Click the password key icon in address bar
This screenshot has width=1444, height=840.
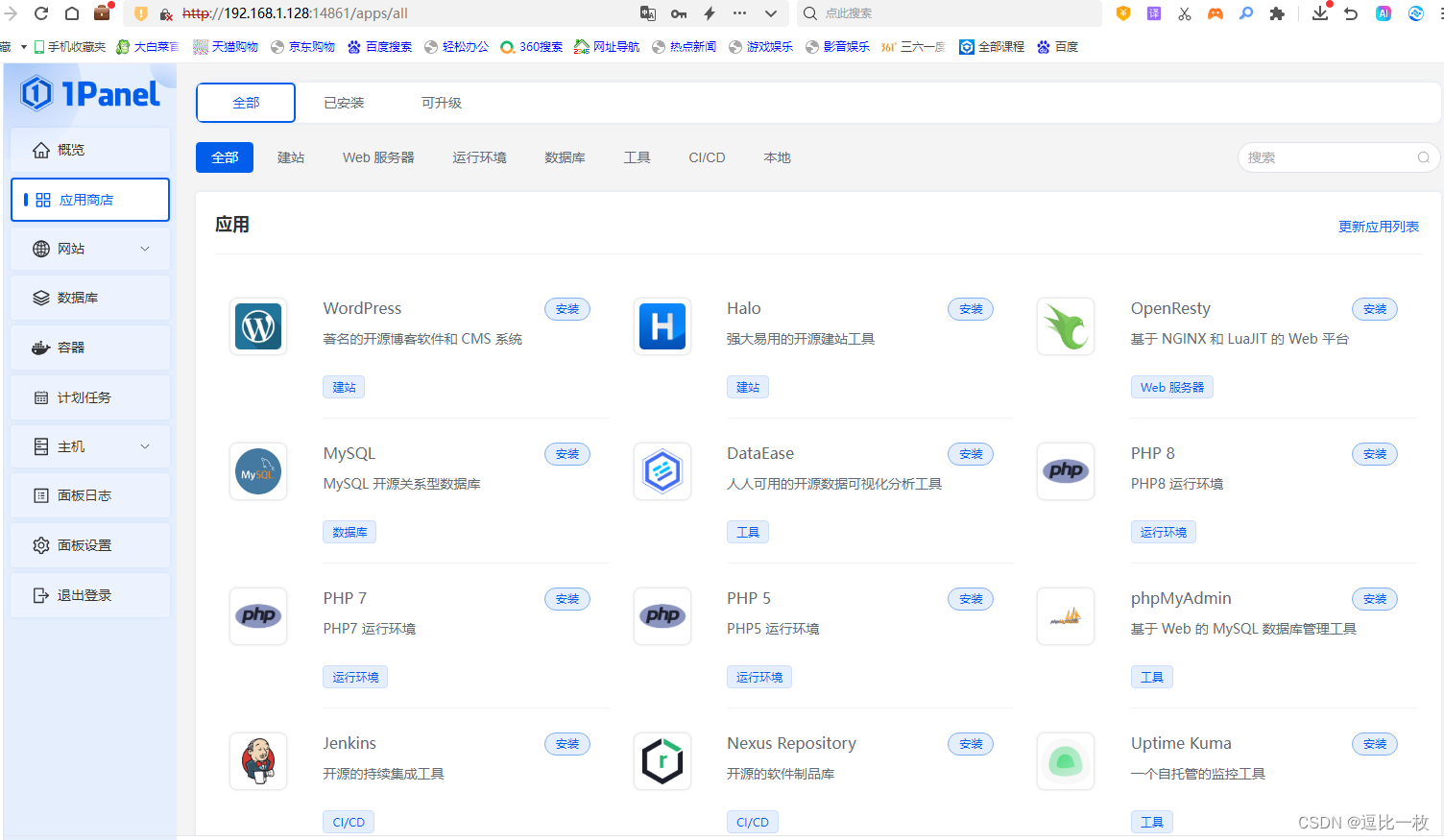[679, 13]
